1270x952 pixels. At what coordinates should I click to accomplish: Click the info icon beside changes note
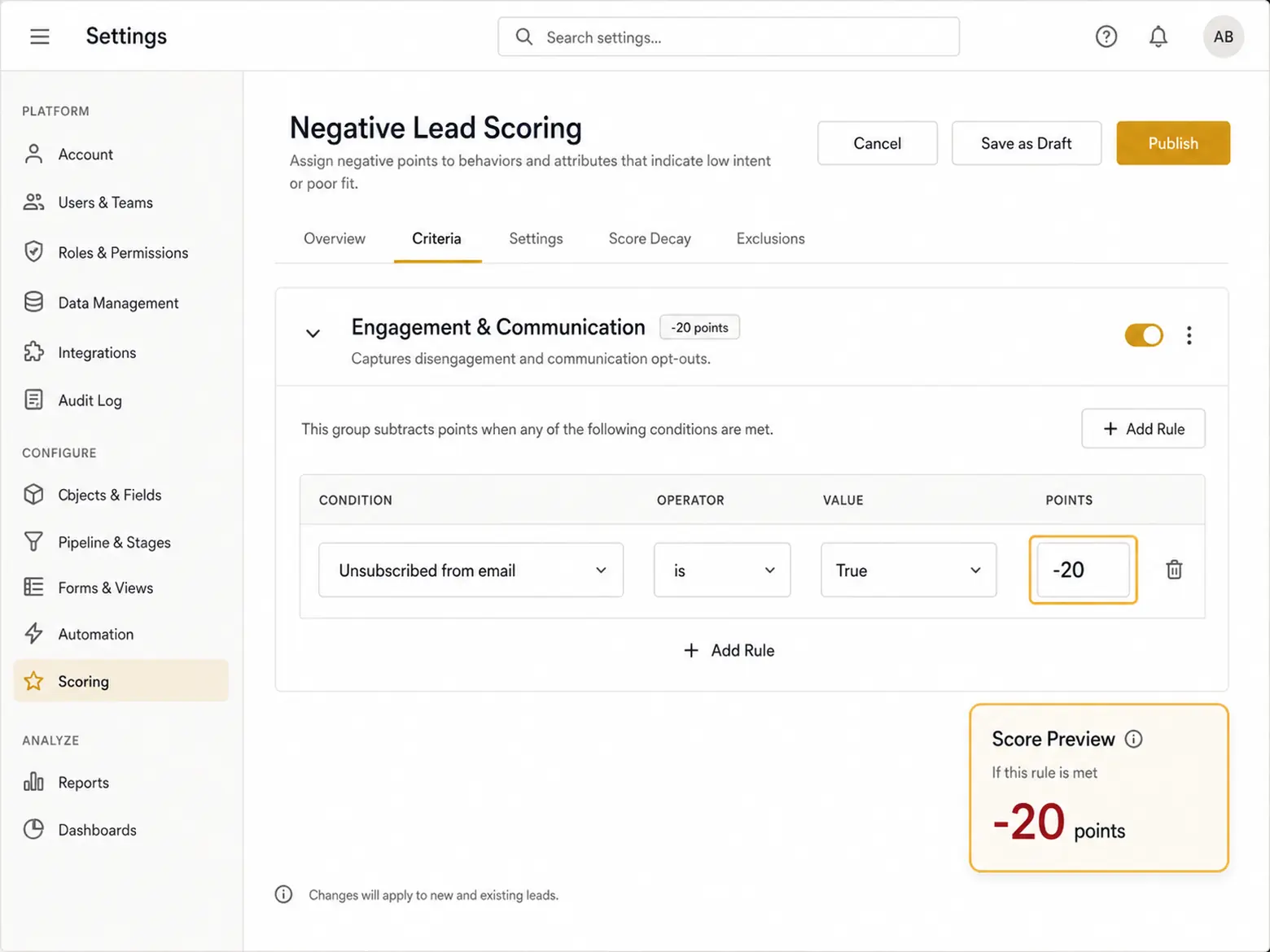coord(283,894)
